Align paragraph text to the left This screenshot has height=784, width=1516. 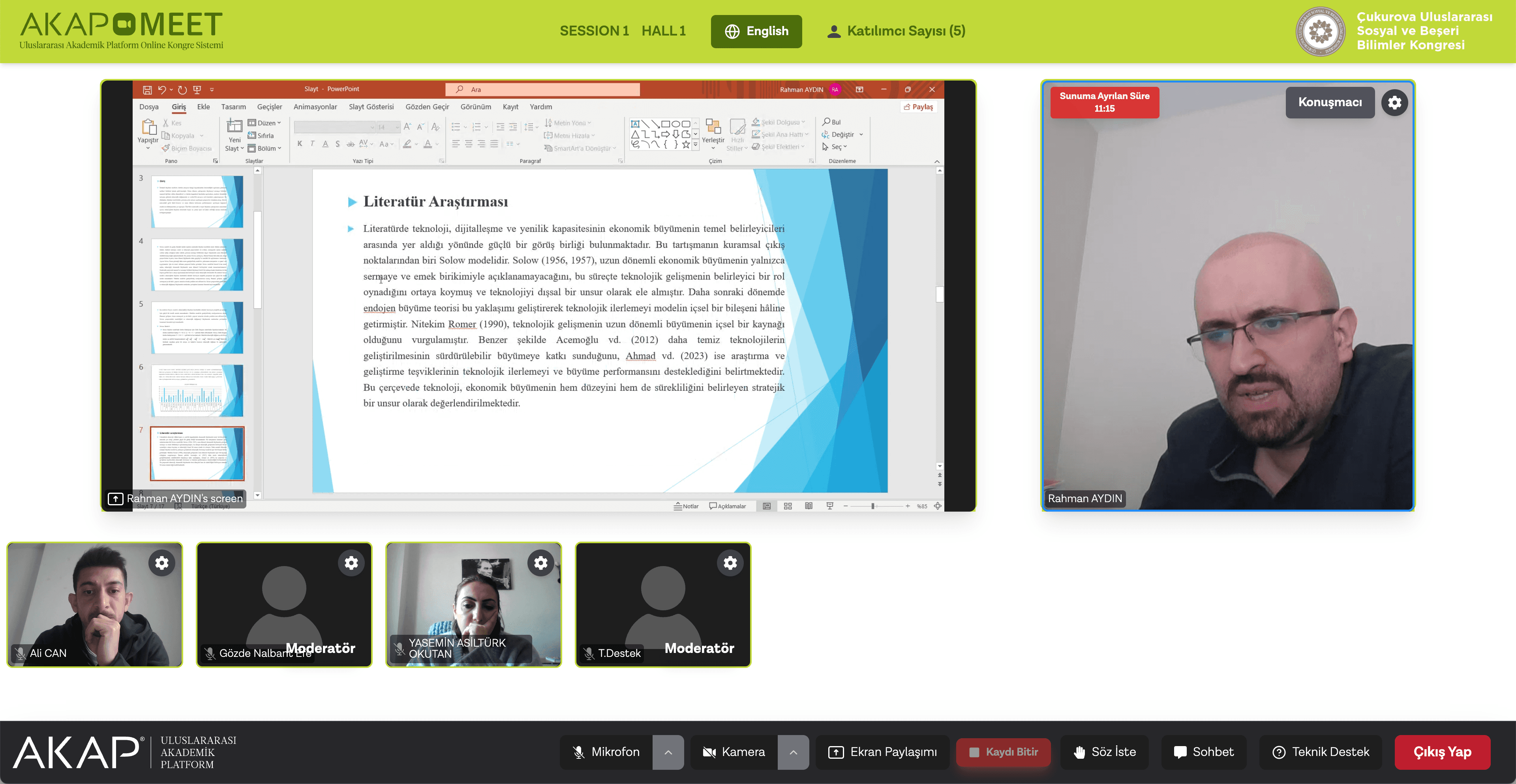coord(456,144)
